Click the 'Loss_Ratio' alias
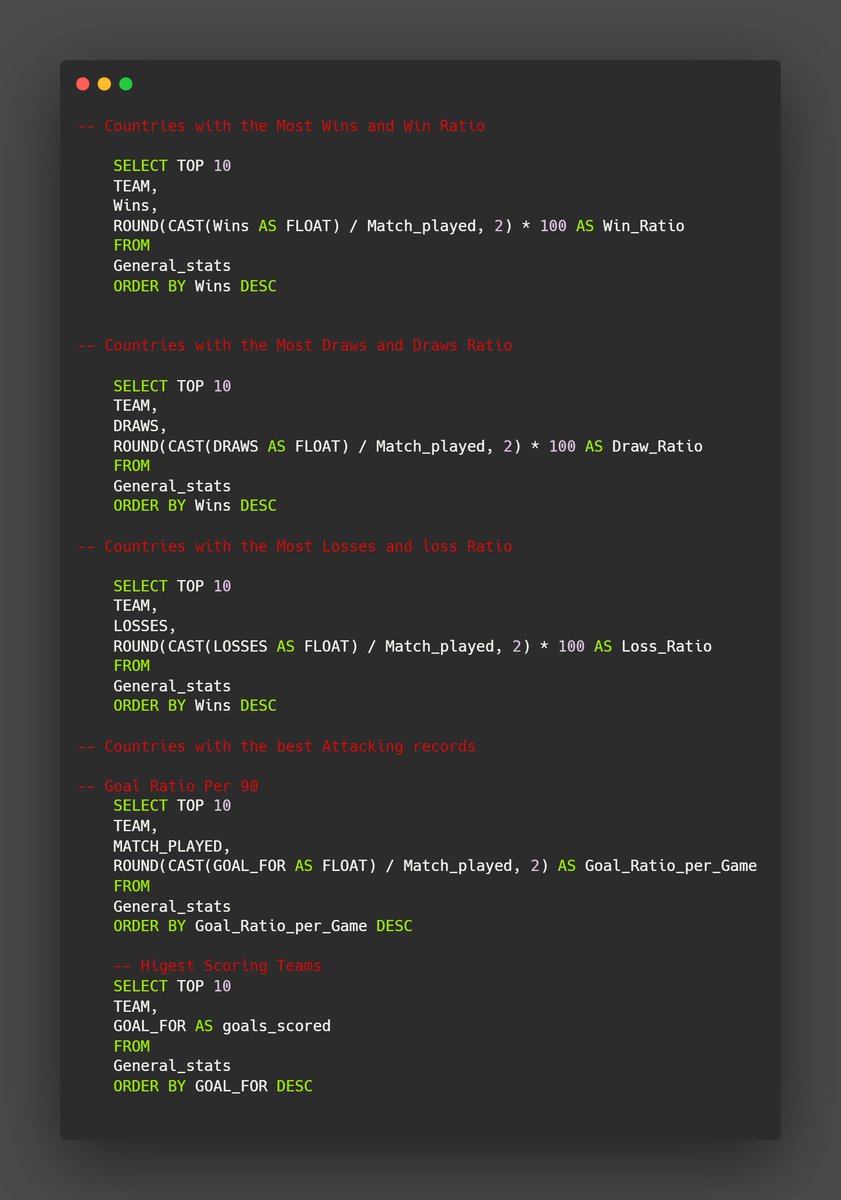841x1200 pixels. tap(667, 646)
